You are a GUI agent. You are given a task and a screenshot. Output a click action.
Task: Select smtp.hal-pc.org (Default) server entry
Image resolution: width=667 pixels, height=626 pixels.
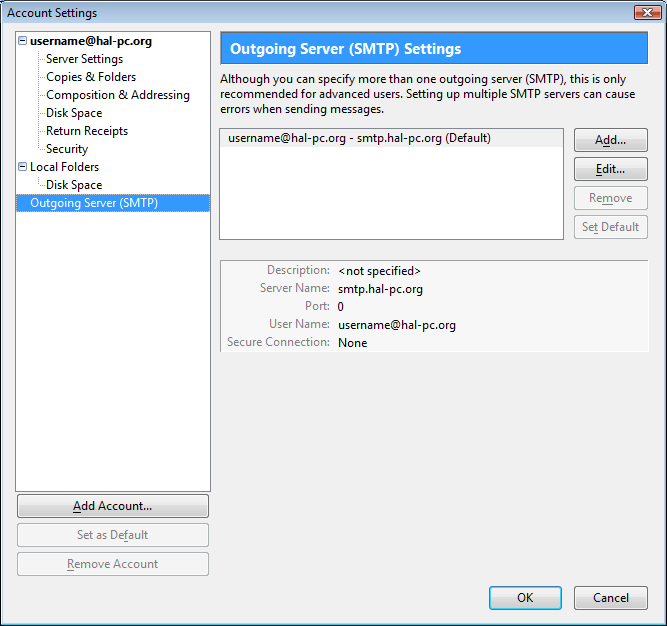click(x=391, y=138)
